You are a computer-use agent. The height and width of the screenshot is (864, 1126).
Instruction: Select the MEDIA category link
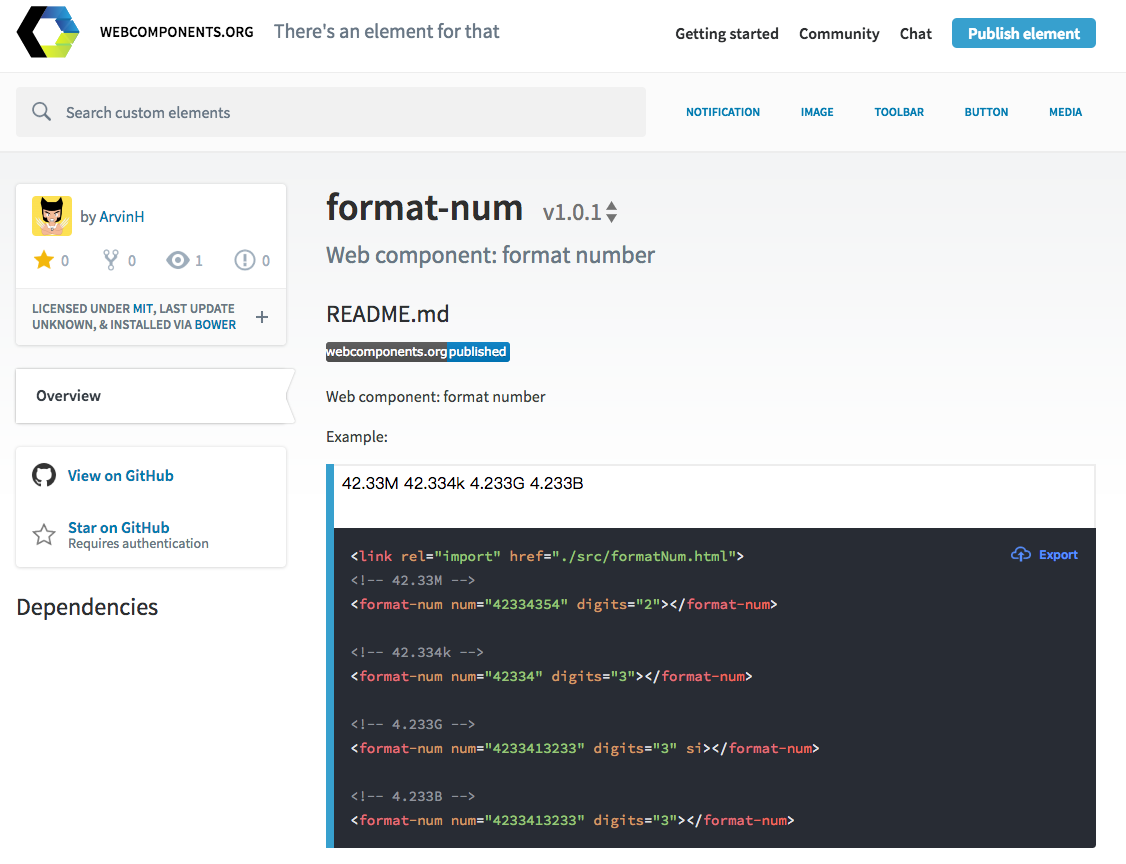click(x=1065, y=112)
